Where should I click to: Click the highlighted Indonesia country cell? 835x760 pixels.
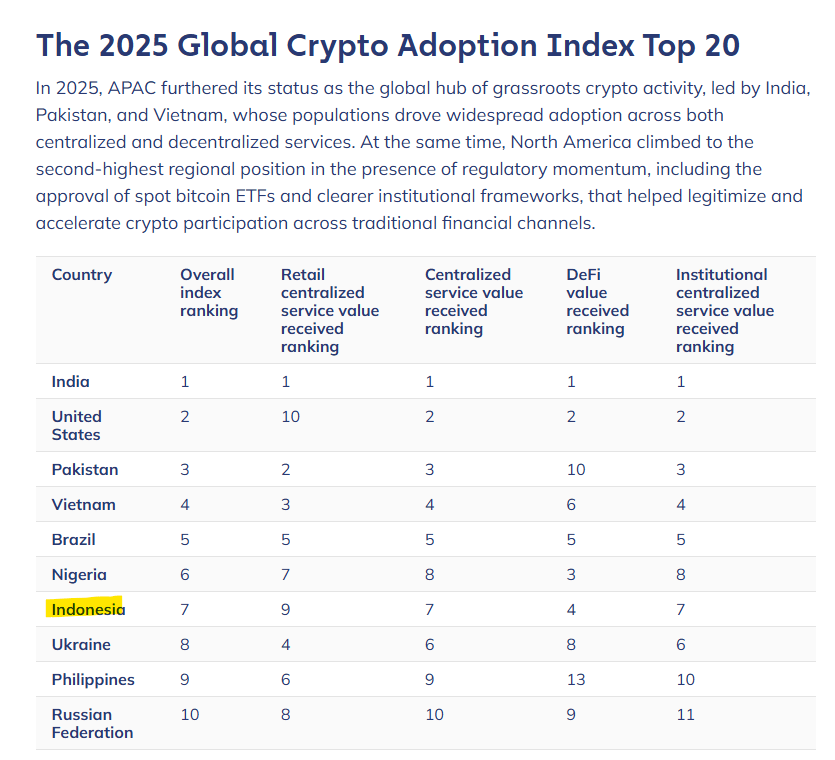click(x=88, y=609)
